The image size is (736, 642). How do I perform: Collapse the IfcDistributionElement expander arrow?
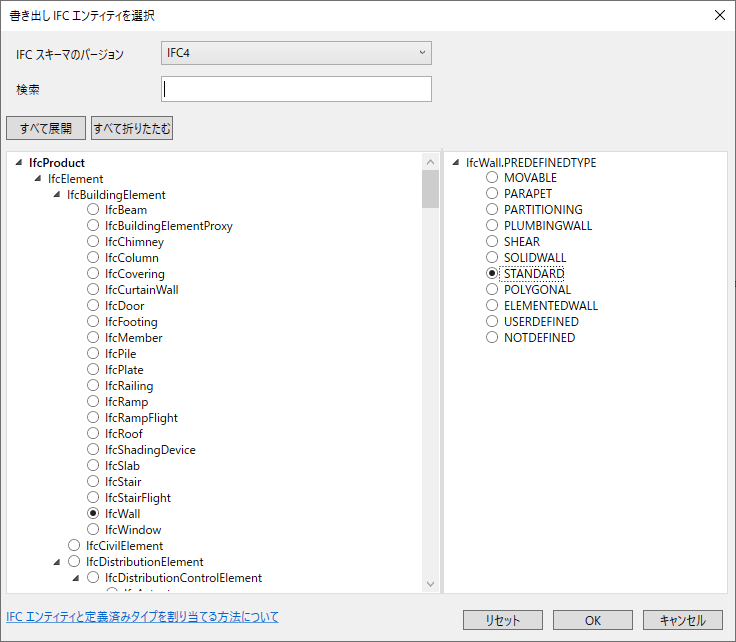pyautogui.click(x=57, y=562)
